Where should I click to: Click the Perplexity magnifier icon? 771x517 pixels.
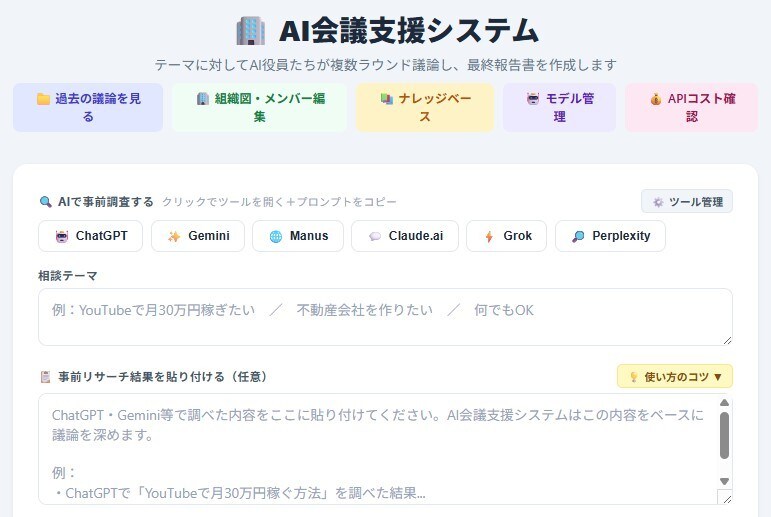pos(578,237)
